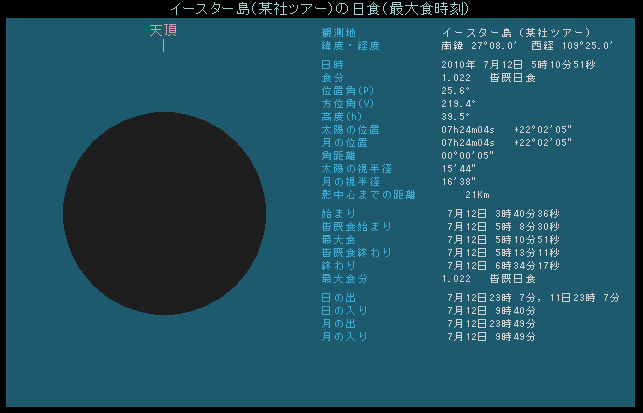The image size is (643, 413).
Task: Click the 月の視半径 value 16'38"
Action: pos(459,182)
